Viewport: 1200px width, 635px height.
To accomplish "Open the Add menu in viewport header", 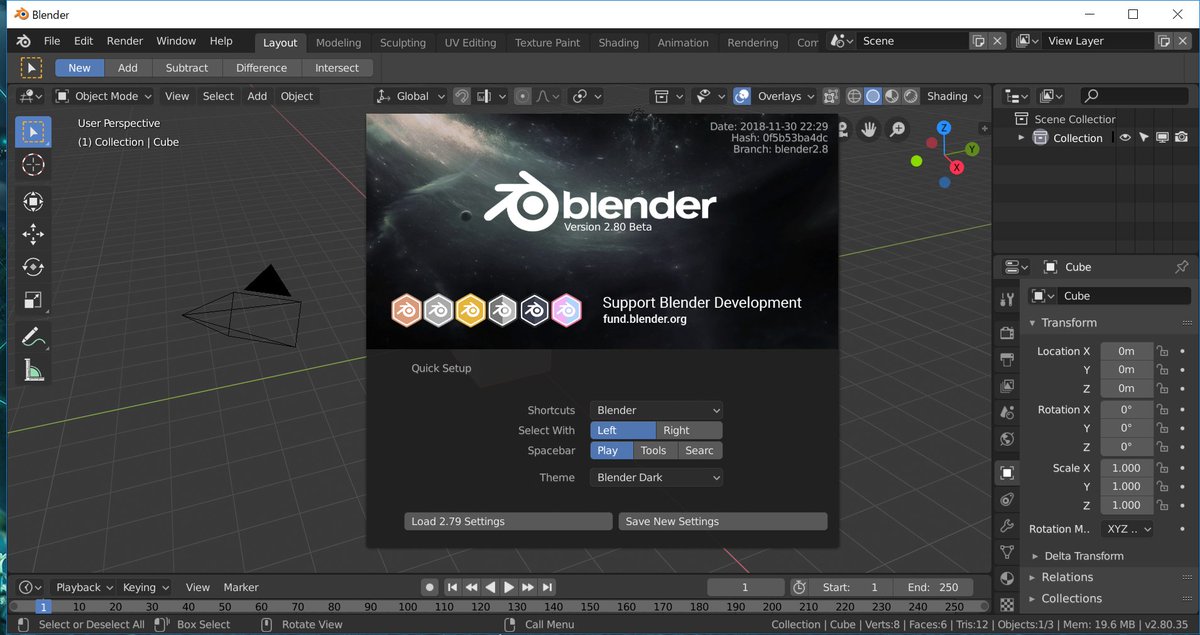I will click(x=257, y=96).
